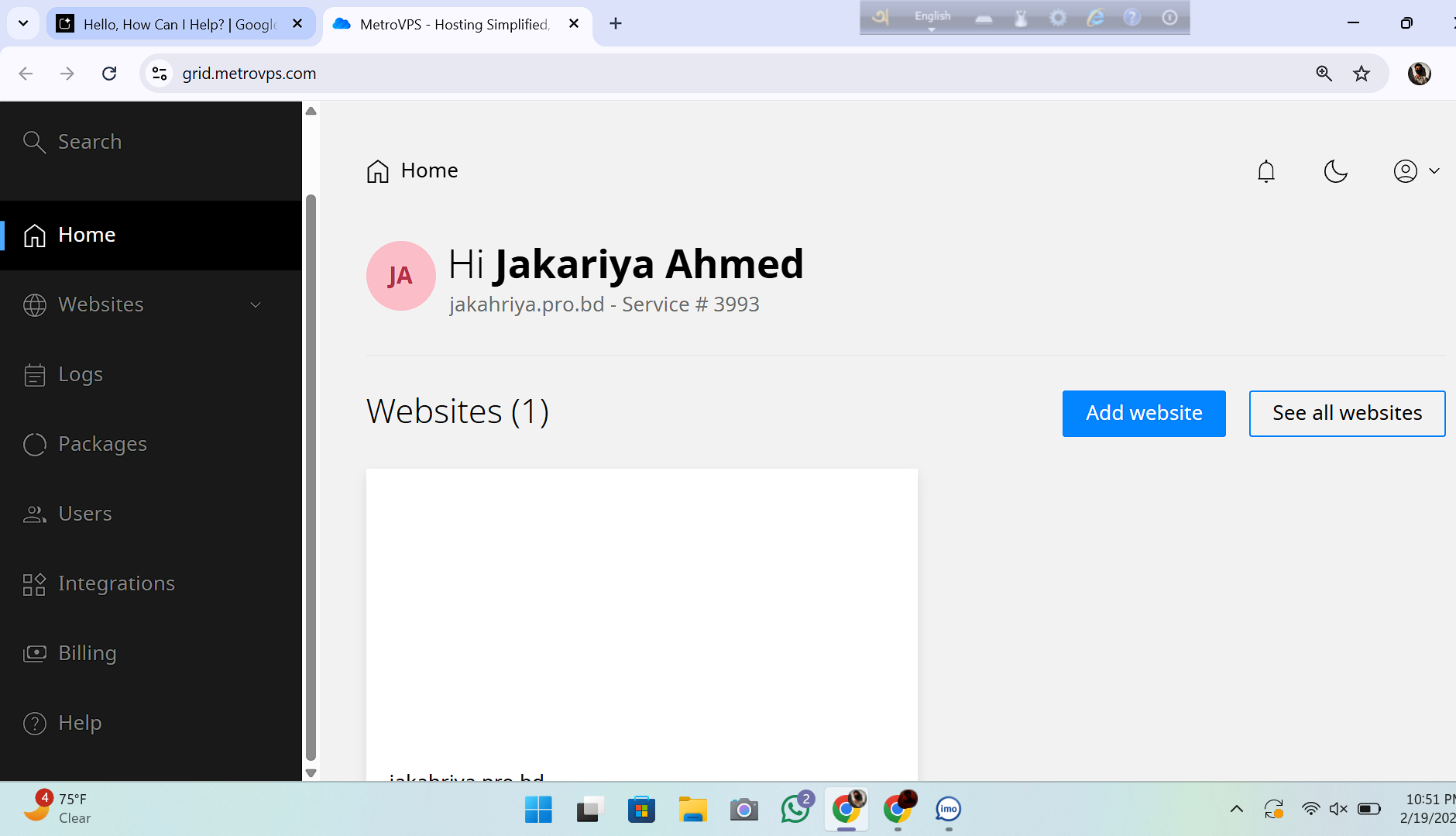Bookmark this page with star icon
1456x836 pixels.
1361,74
